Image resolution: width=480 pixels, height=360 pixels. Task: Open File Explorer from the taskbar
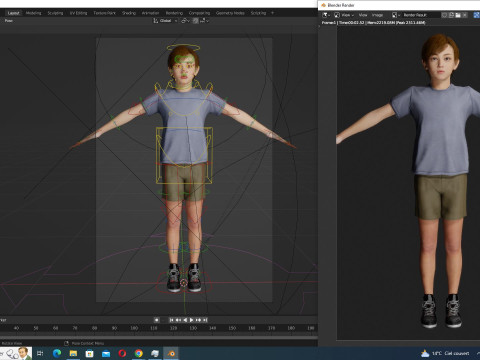point(73,353)
